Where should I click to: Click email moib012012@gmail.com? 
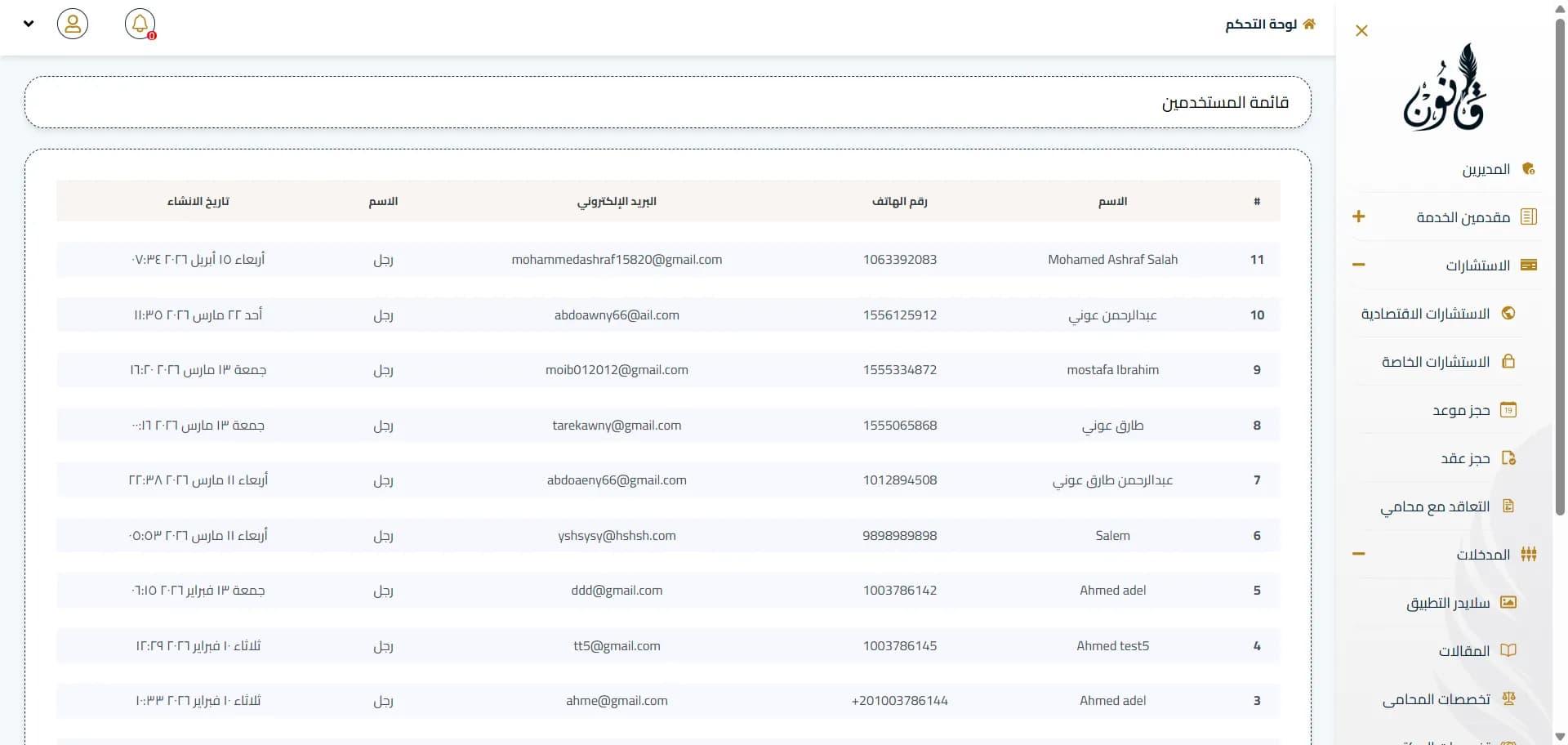(x=617, y=369)
